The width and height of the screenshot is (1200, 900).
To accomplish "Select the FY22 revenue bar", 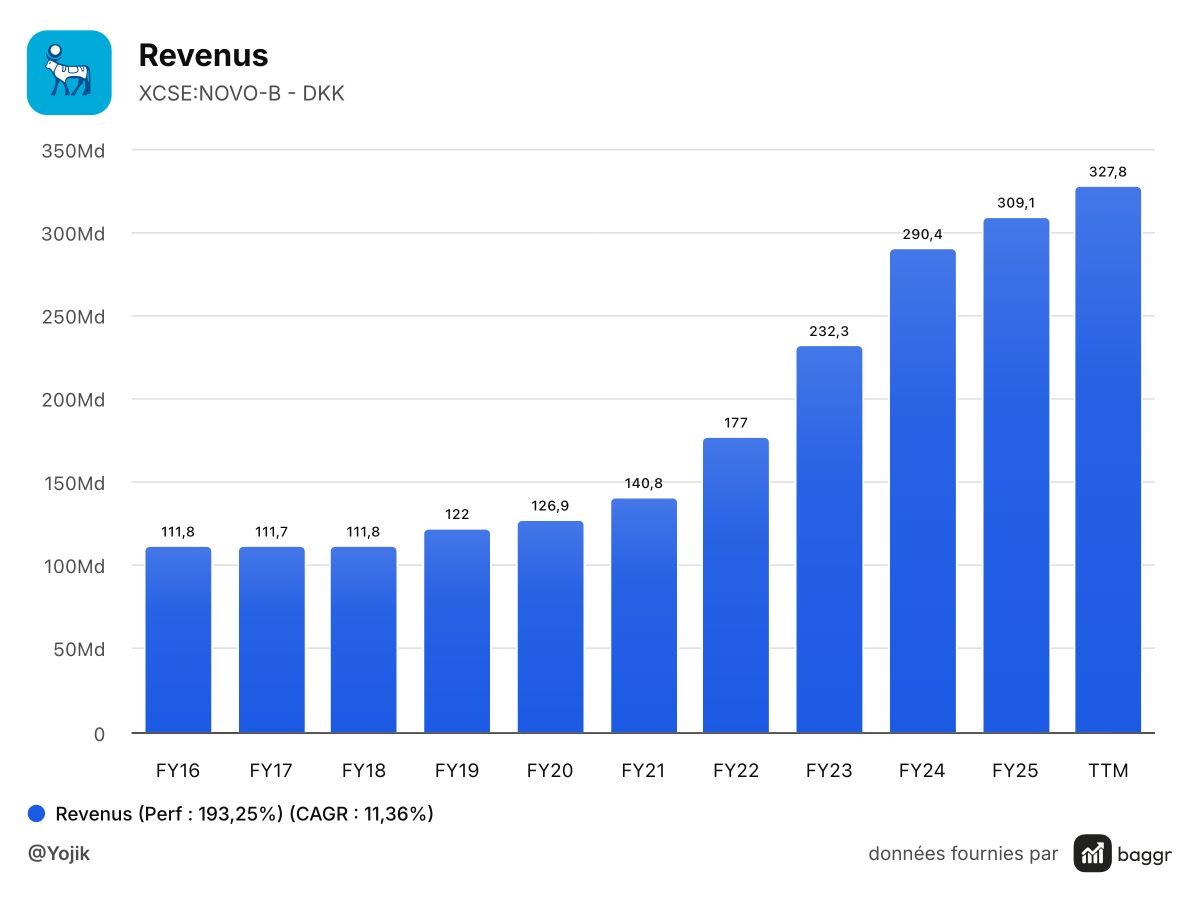I will [x=736, y=585].
